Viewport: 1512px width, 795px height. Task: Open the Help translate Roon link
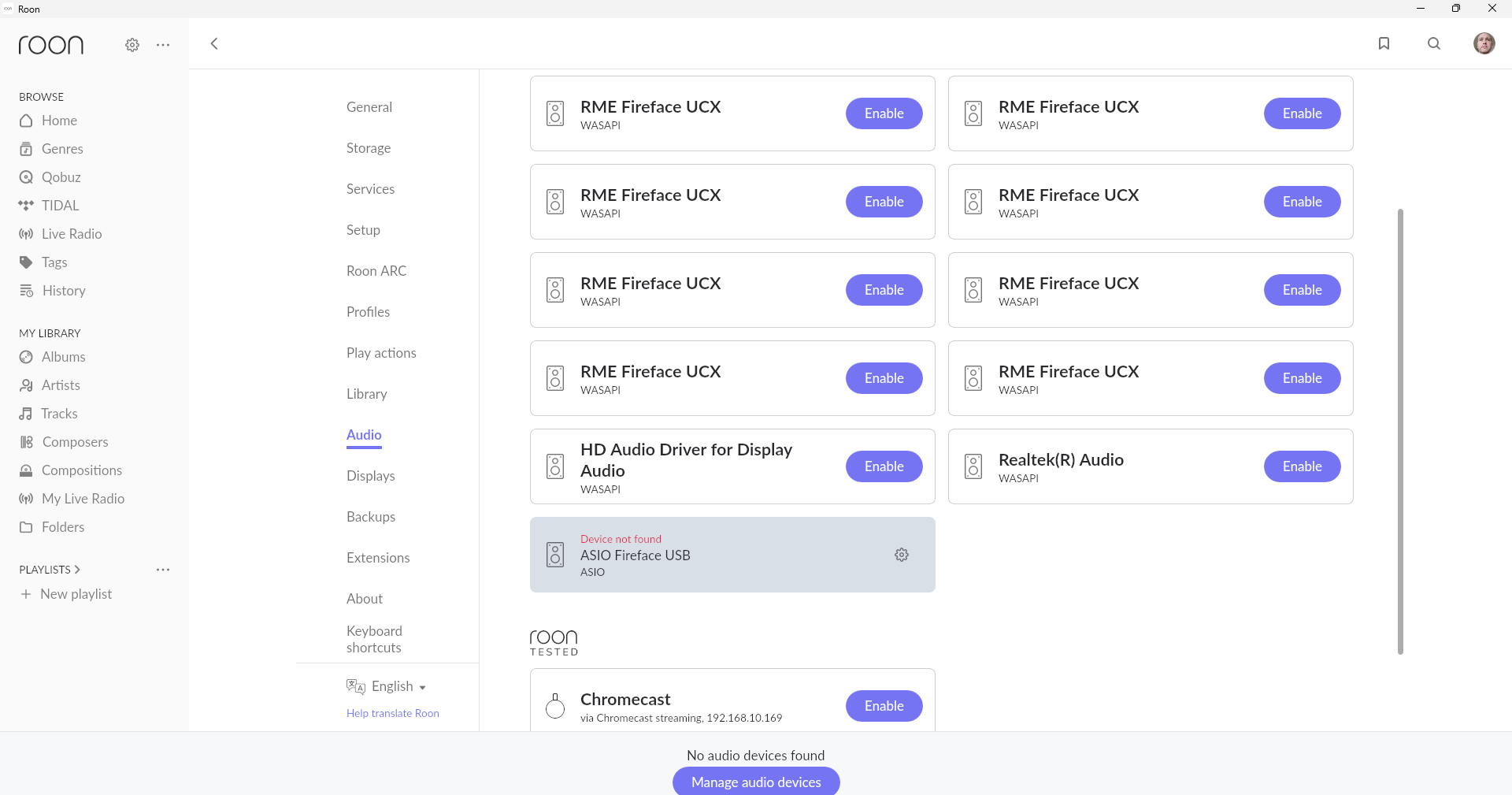click(x=393, y=713)
